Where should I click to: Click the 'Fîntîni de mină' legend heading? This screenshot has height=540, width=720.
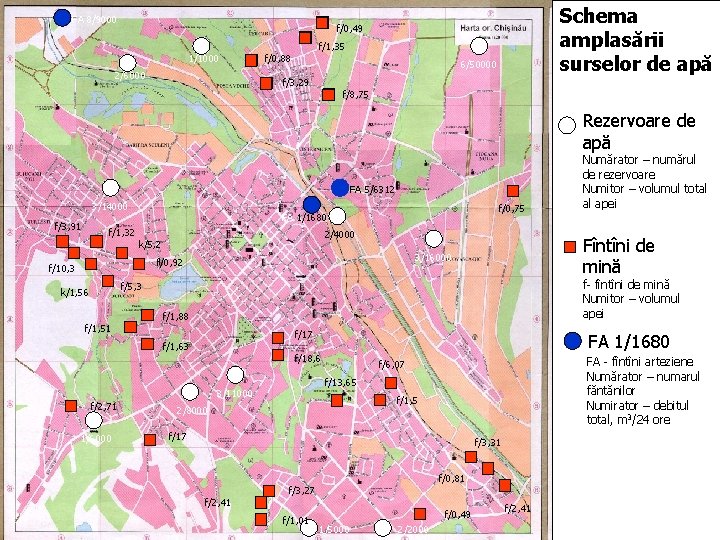point(618,256)
